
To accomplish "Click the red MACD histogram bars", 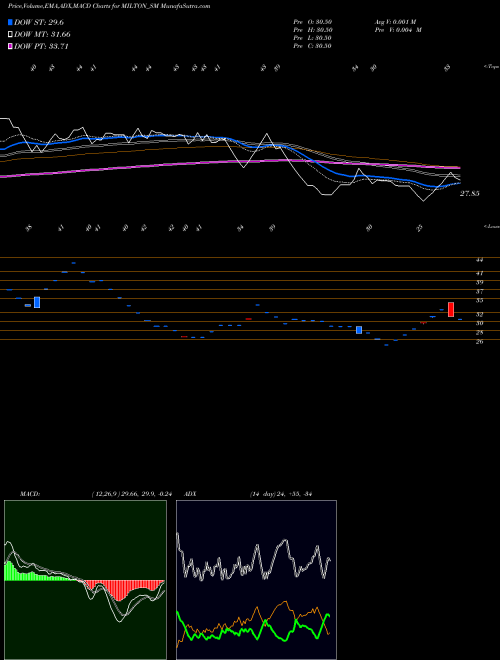I will point(122,588).
